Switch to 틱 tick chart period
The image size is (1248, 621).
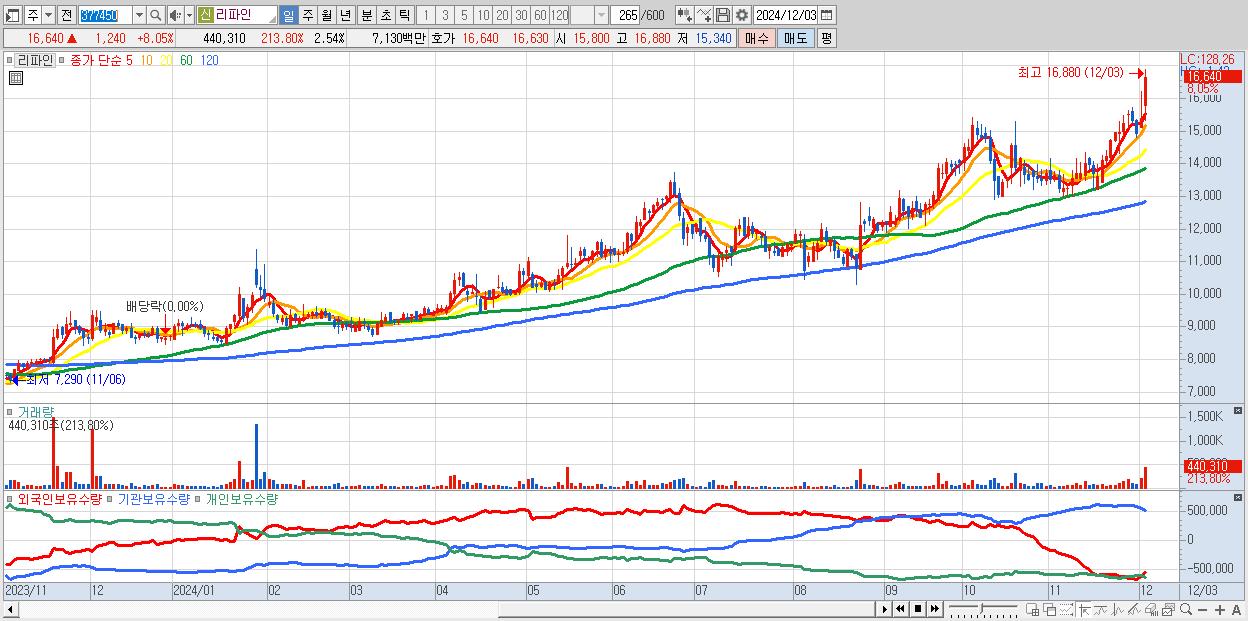(404, 15)
